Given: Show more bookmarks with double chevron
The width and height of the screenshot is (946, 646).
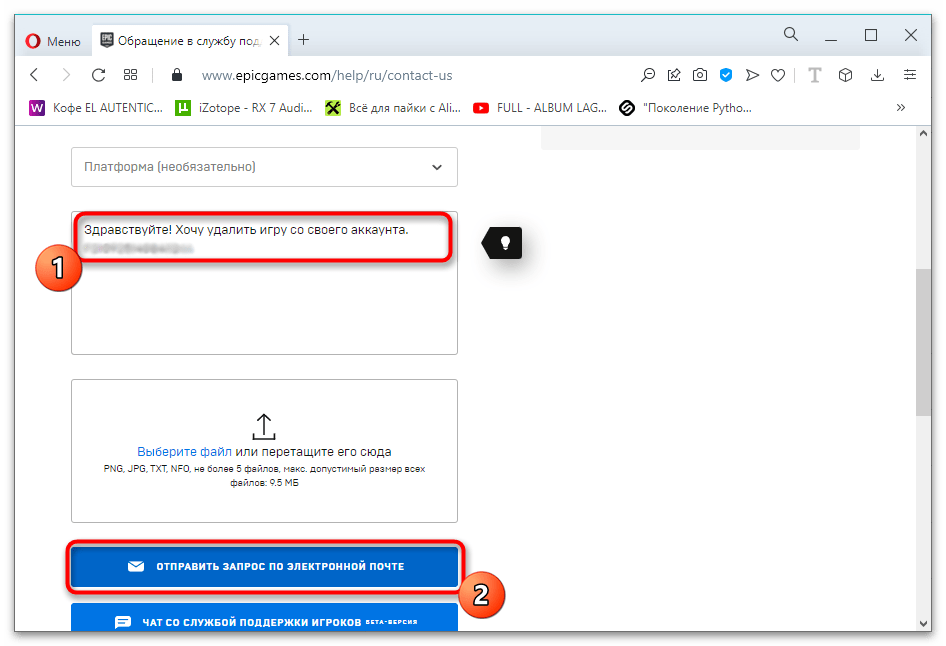Looking at the screenshot, I should click(x=901, y=107).
